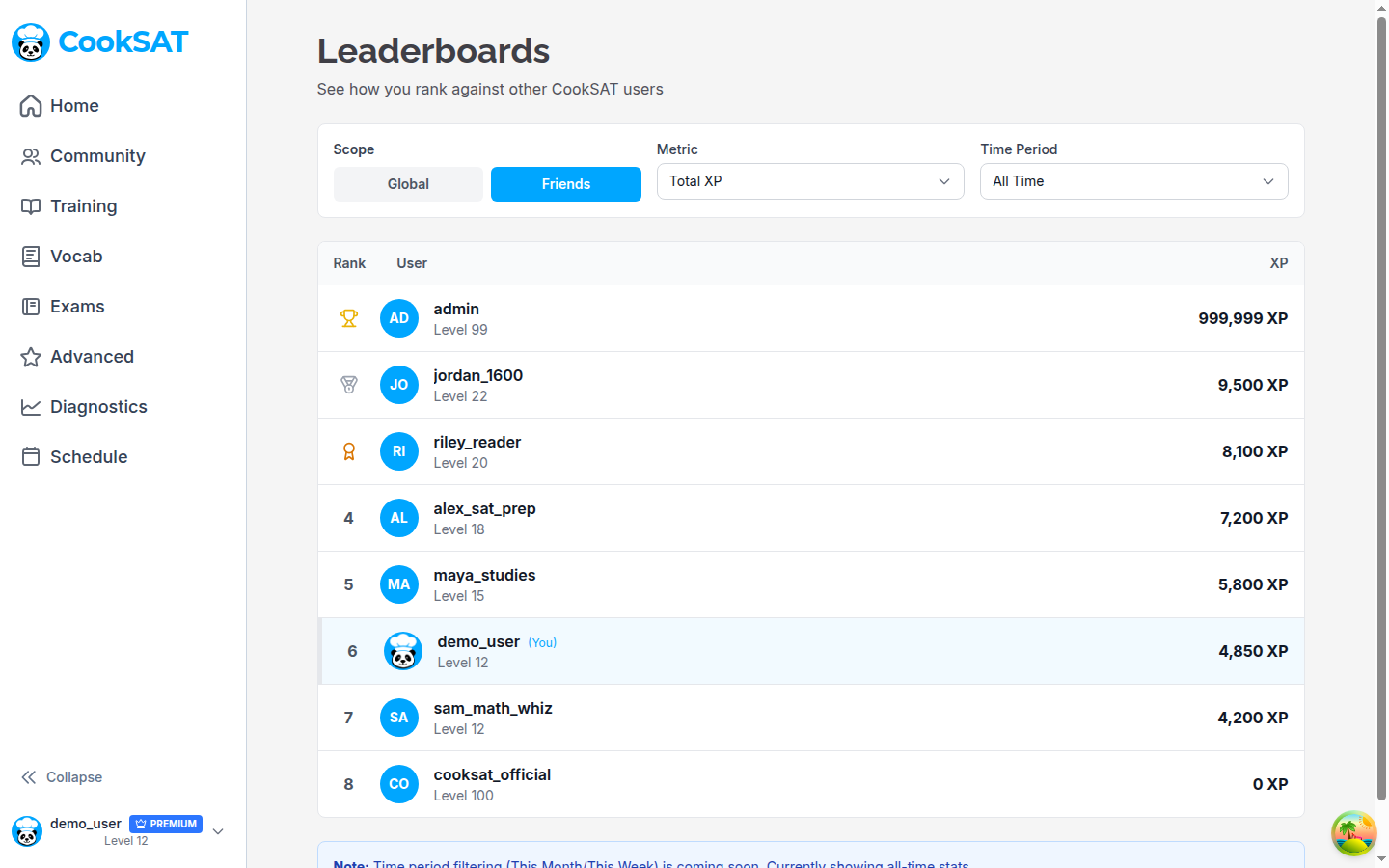Open Advanced via star icon

coord(31,357)
